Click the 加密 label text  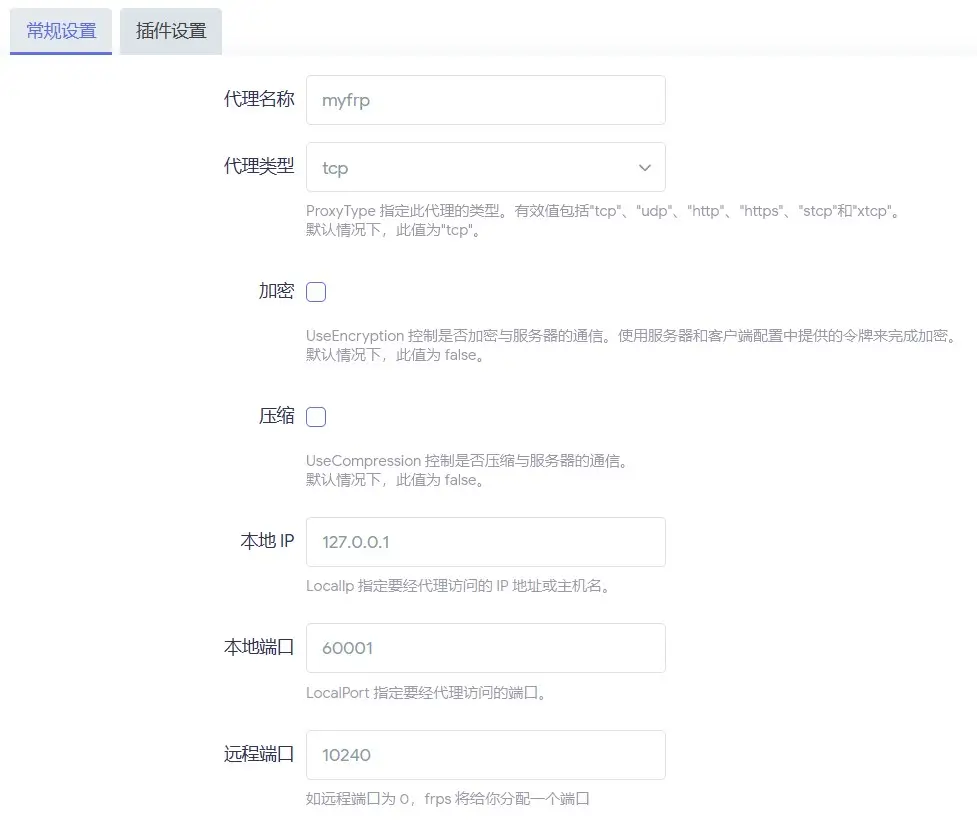point(276,290)
